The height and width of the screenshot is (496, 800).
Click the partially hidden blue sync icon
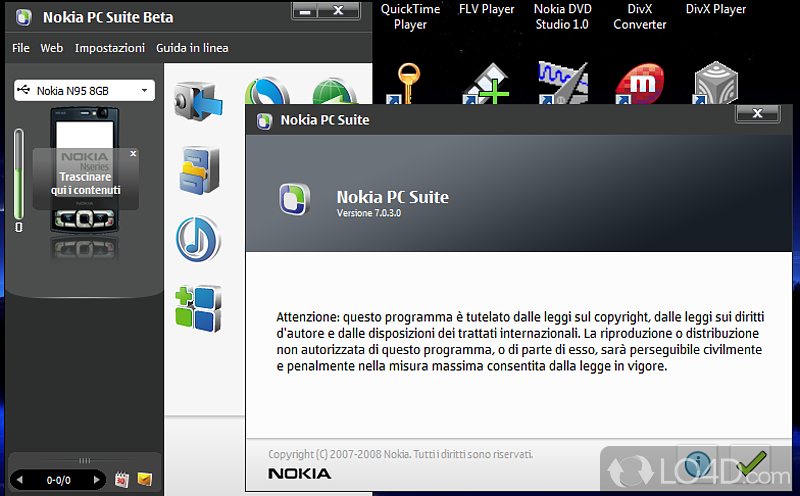[267, 91]
